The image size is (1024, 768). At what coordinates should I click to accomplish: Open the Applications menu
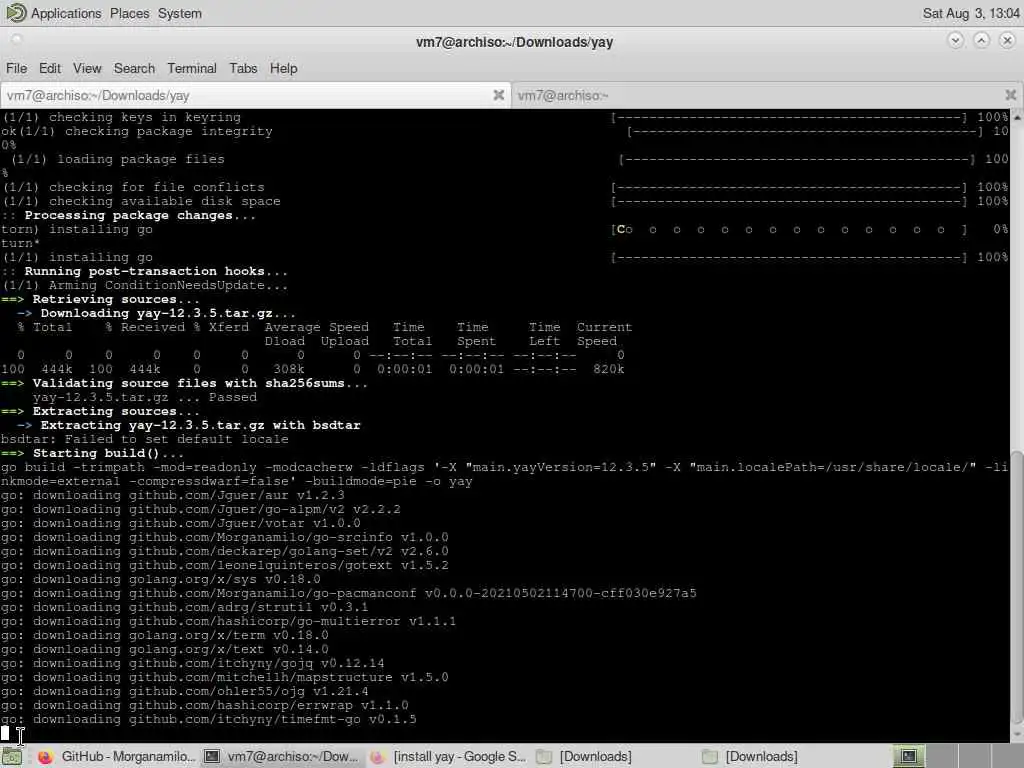[66, 13]
